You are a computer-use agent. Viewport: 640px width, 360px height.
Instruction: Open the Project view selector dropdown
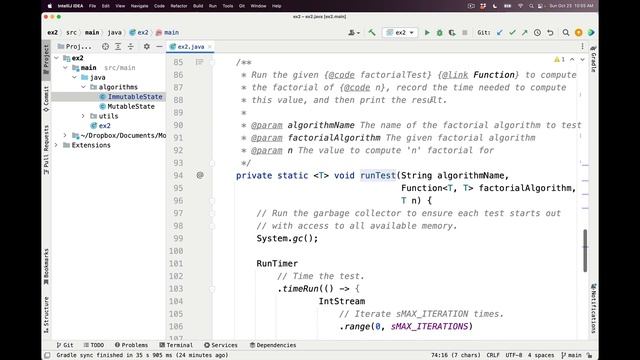click(75, 47)
